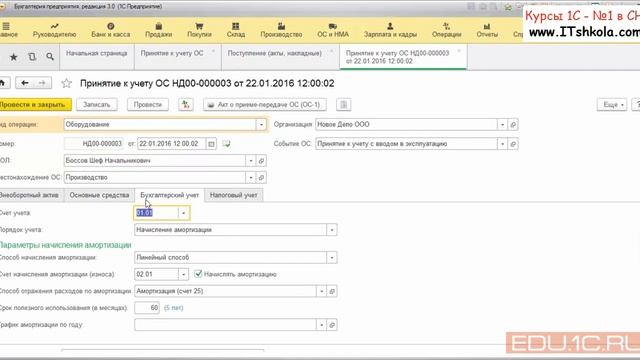This screenshot has width=640, height=360.
Task: Open the Отчеты section
Action: pyautogui.click(x=487, y=30)
